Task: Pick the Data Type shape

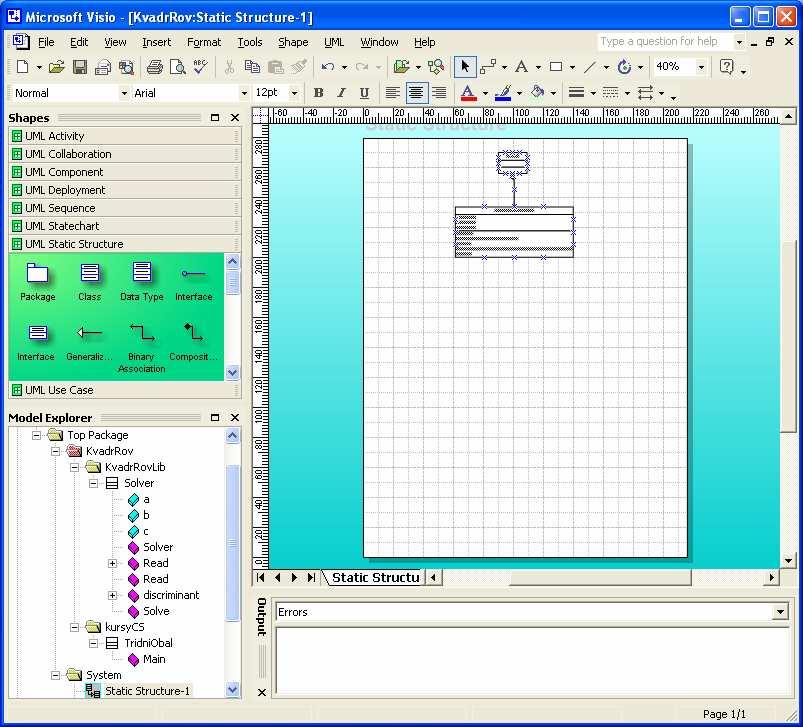Action: 142,282
